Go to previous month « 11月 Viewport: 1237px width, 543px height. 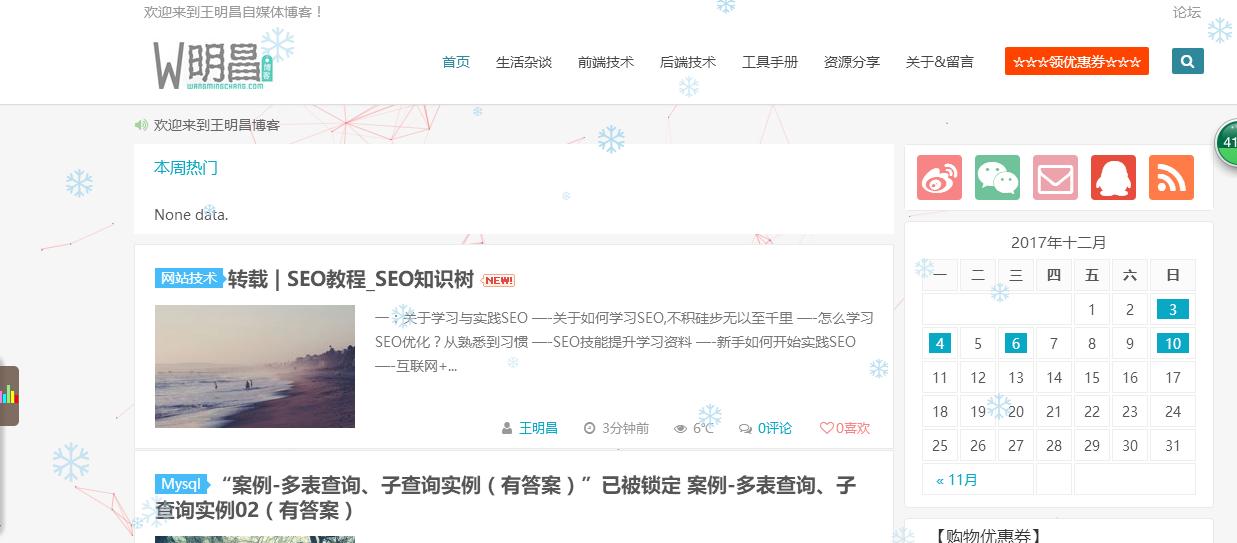957,480
